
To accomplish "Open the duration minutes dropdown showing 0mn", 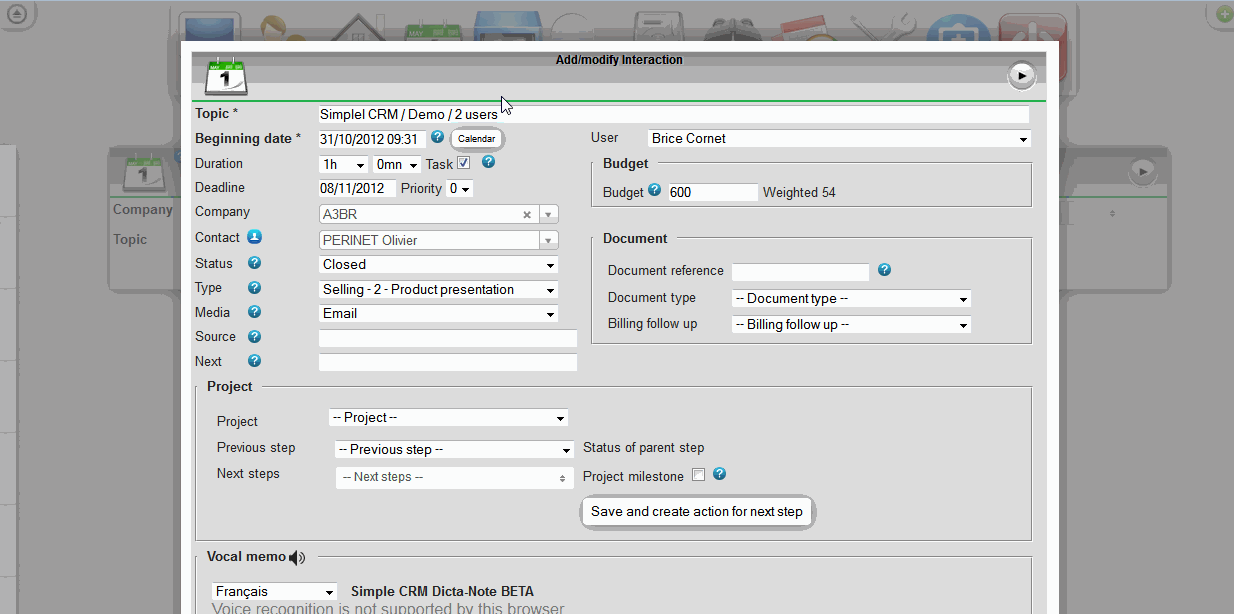I will tap(397, 164).
